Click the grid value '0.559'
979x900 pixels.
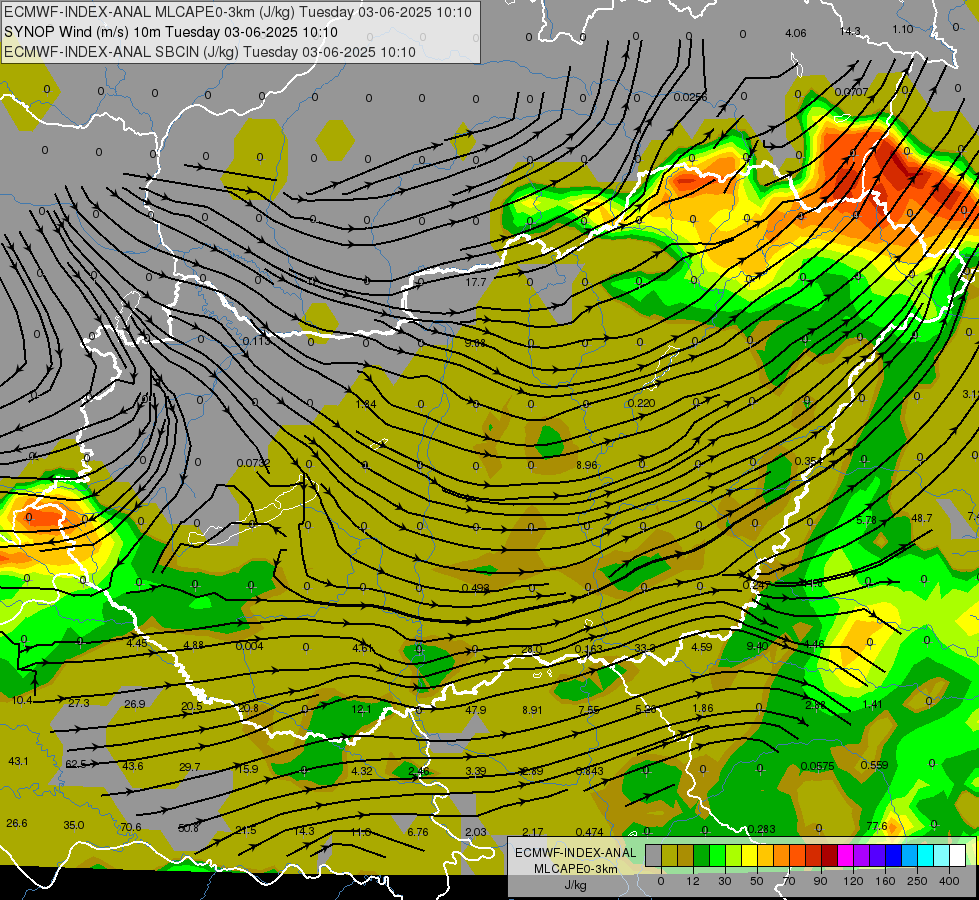coord(874,764)
